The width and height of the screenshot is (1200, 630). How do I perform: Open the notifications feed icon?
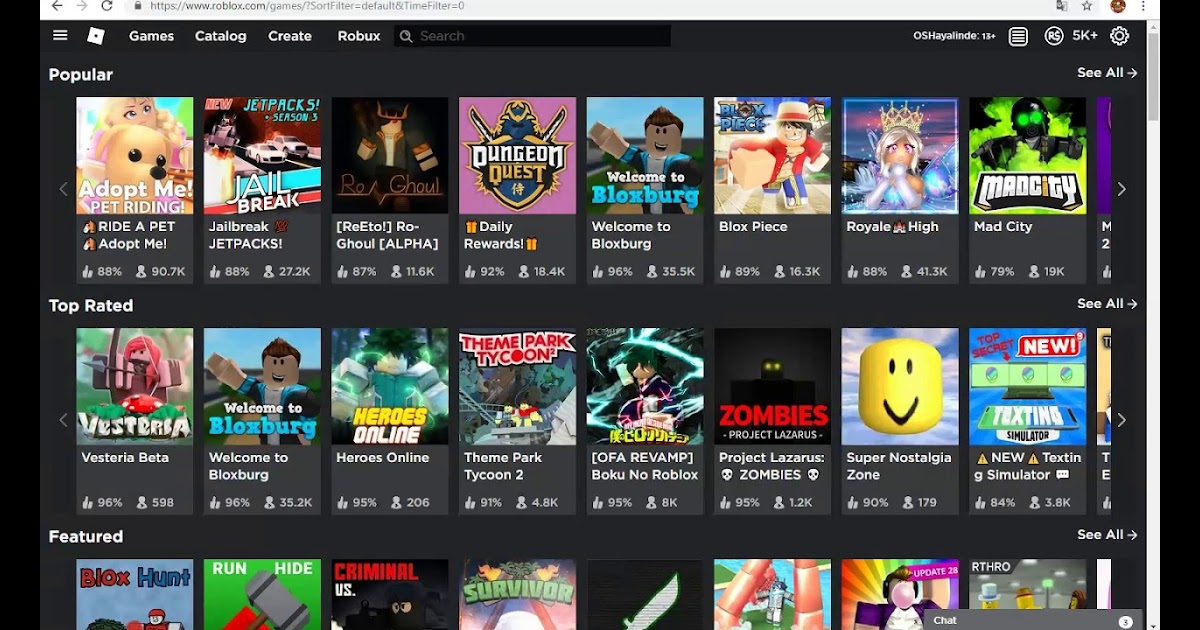pos(1018,36)
